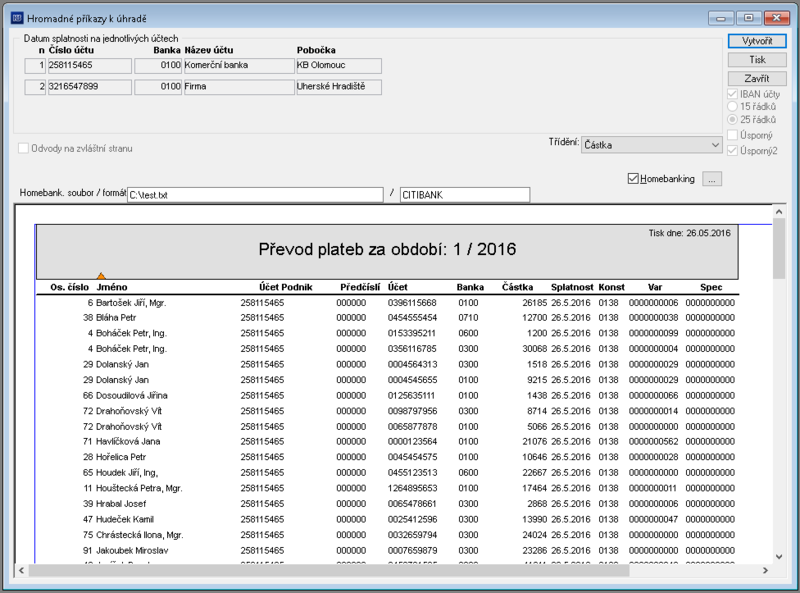Open the Třídění dropdown showing Částka
Screen dimensions: 800x593
click(652, 145)
